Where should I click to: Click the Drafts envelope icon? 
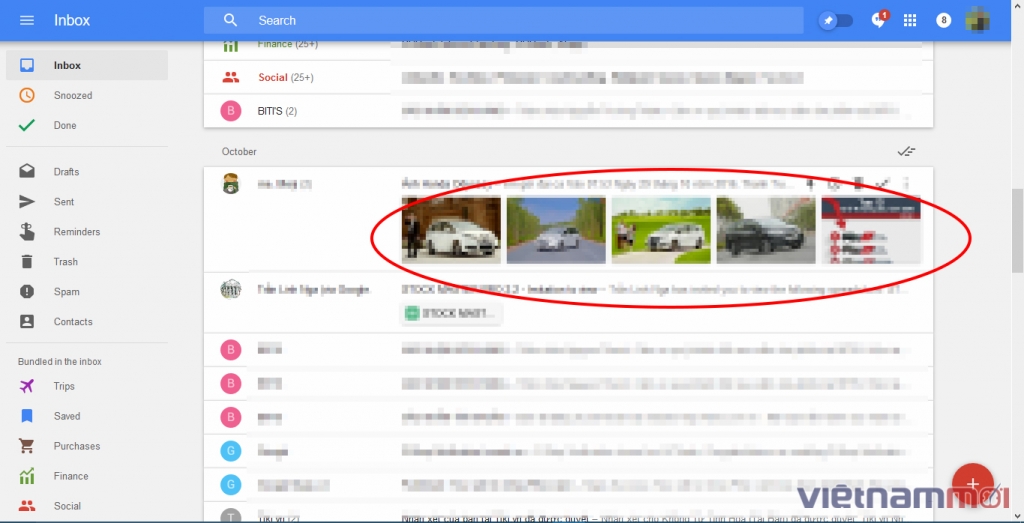coord(27,171)
